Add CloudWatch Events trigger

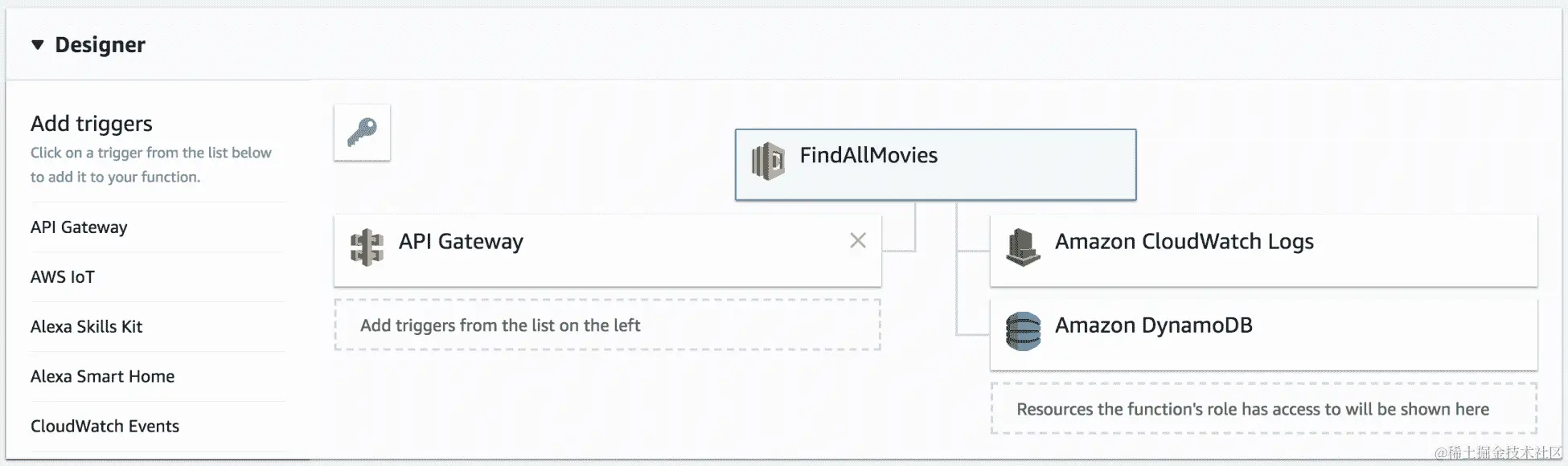(105, 427)
